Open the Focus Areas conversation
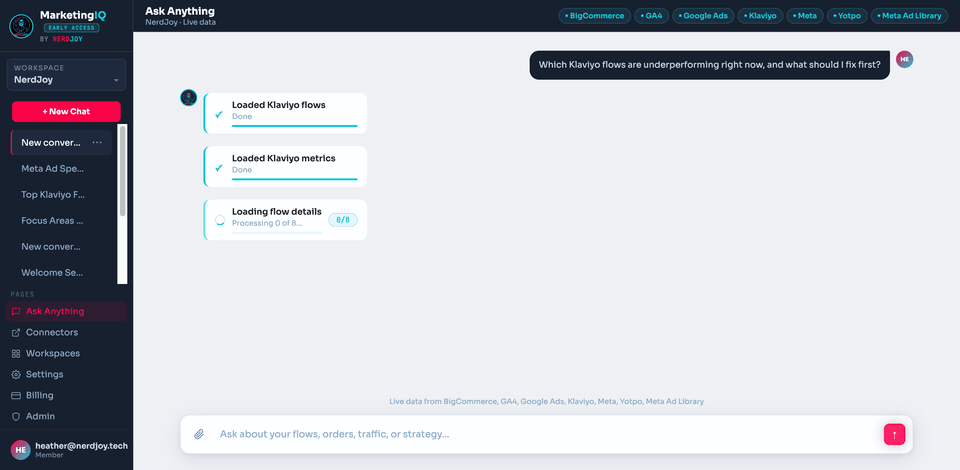This screenshot has width=960, height=470. point(53,220)
